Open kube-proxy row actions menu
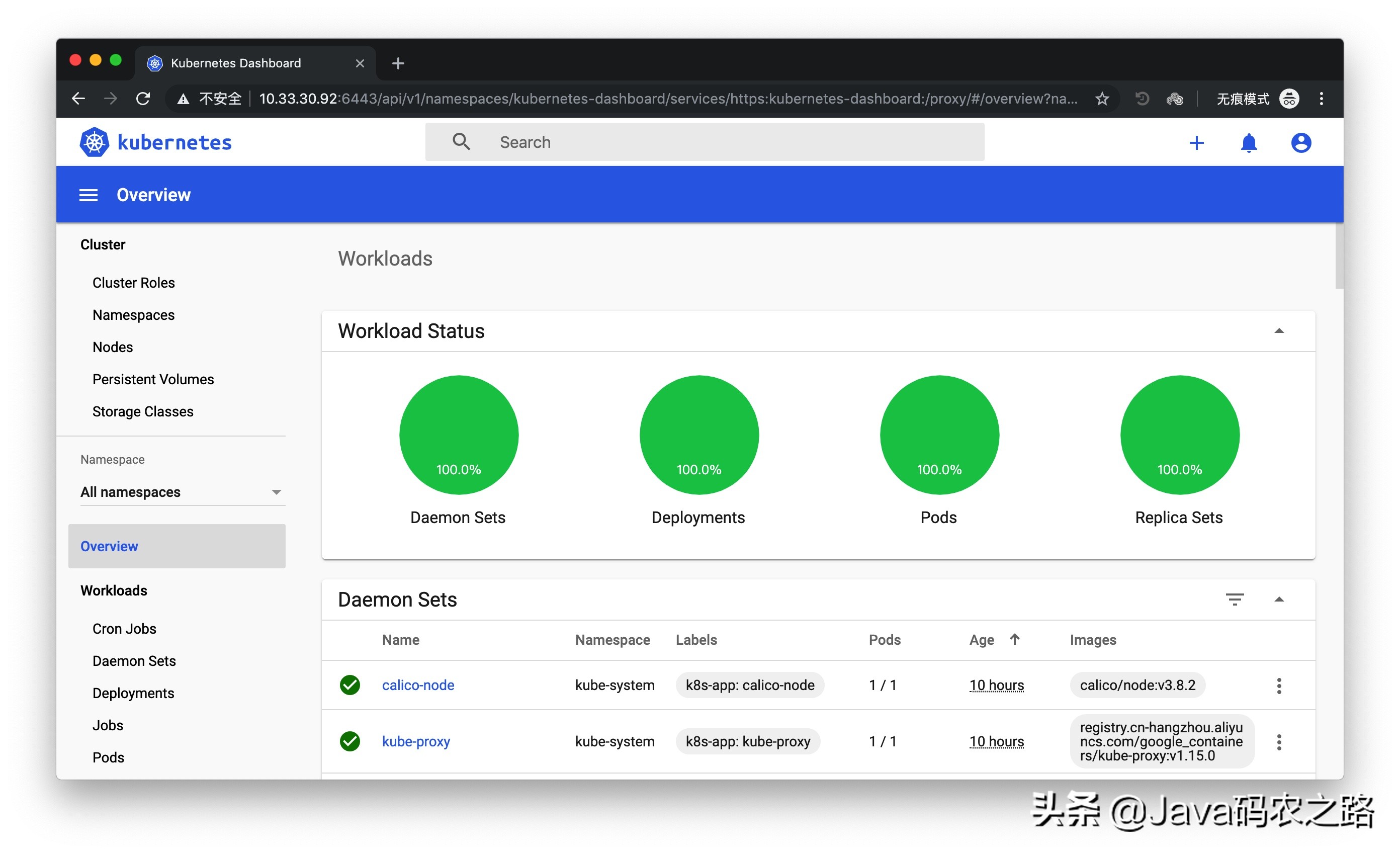Viewport: 1400px width, 854px height. click(1279, 741)
